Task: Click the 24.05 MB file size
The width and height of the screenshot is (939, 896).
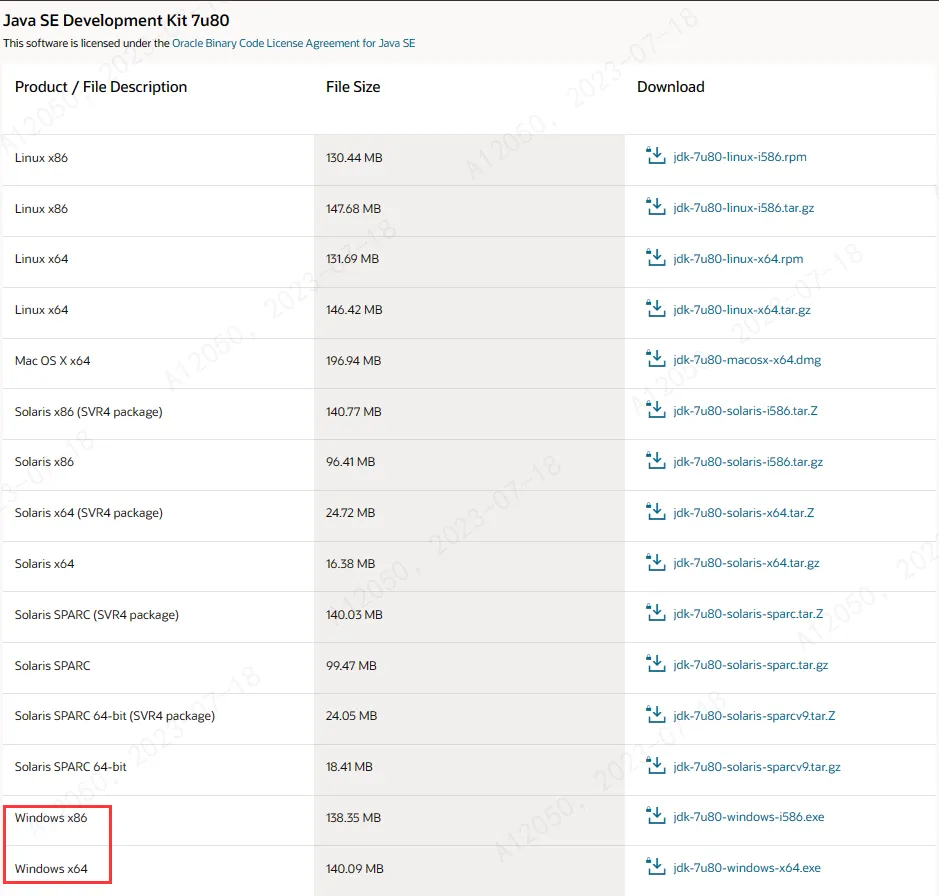Action: click(352, 716)
